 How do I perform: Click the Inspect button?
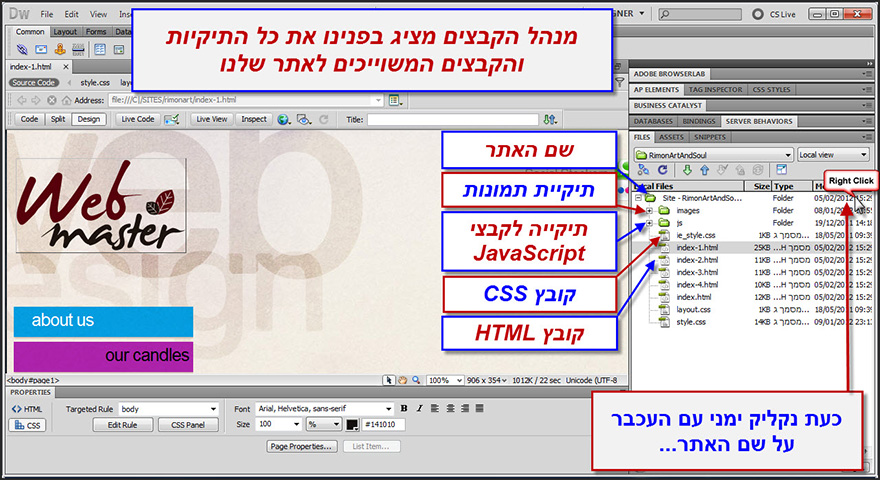tap(254, 119)
